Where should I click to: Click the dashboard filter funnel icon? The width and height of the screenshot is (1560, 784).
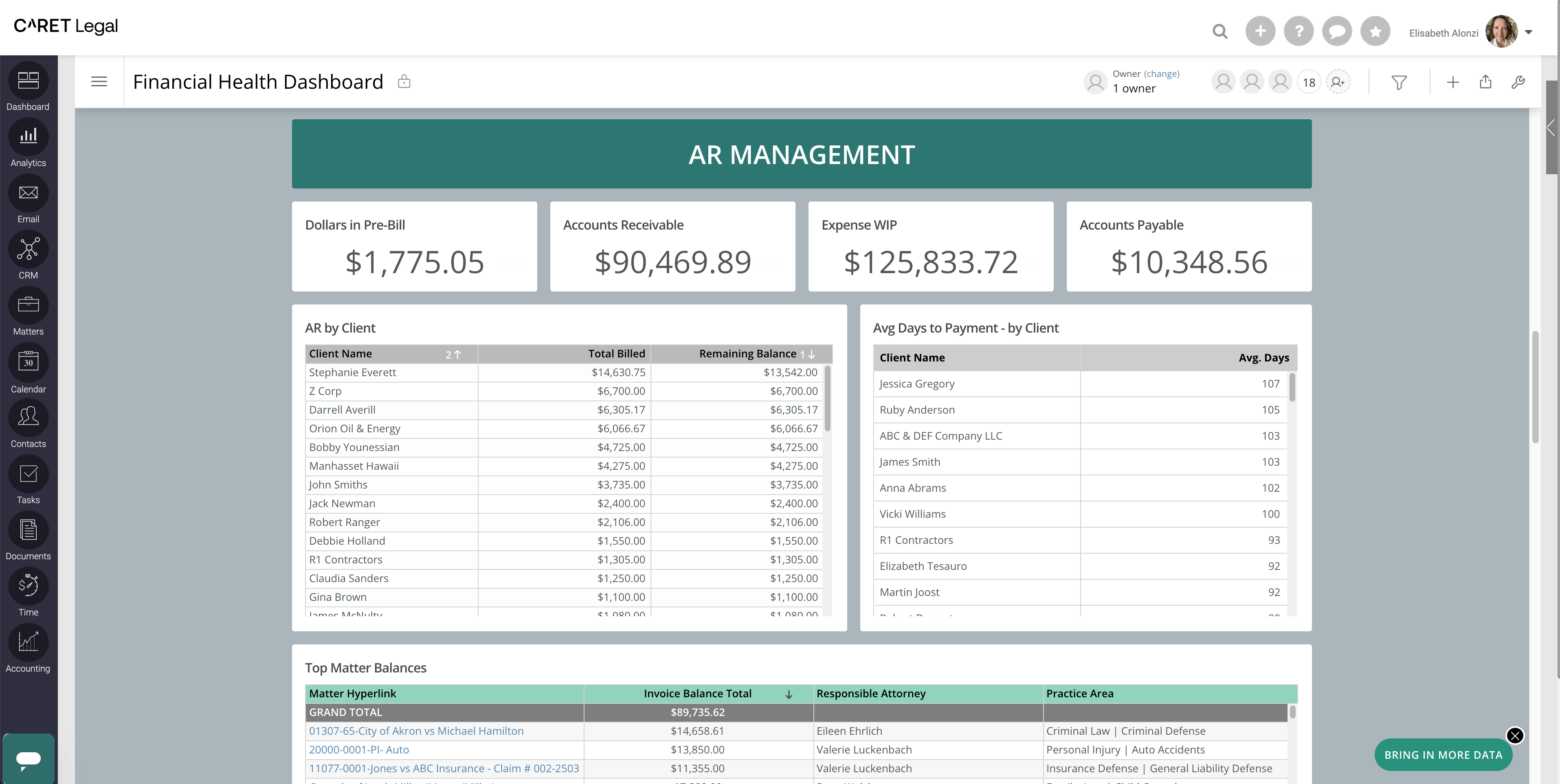(1399, 82)
